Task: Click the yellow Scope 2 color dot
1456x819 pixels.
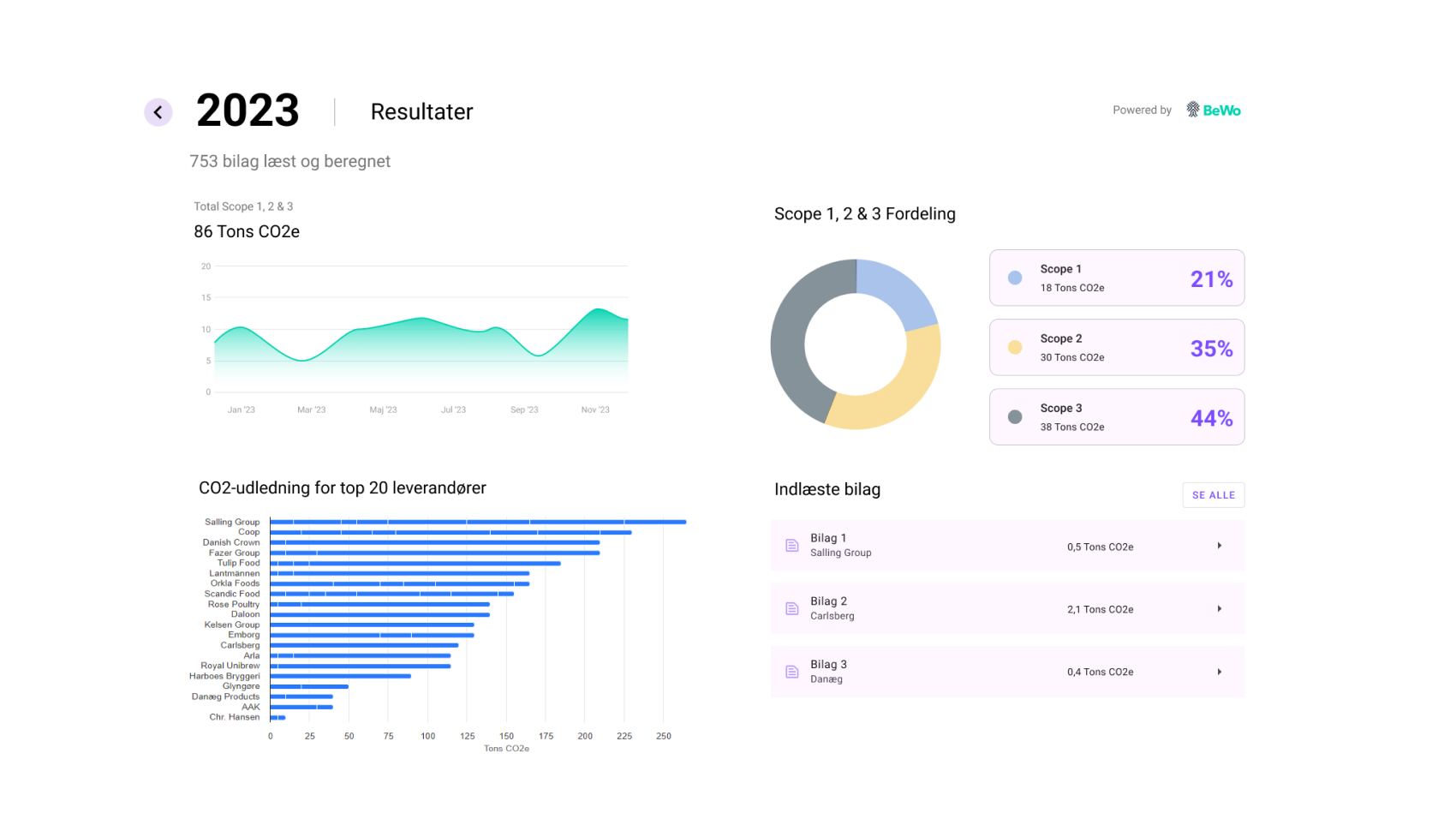Action: tap(1015, 347)
